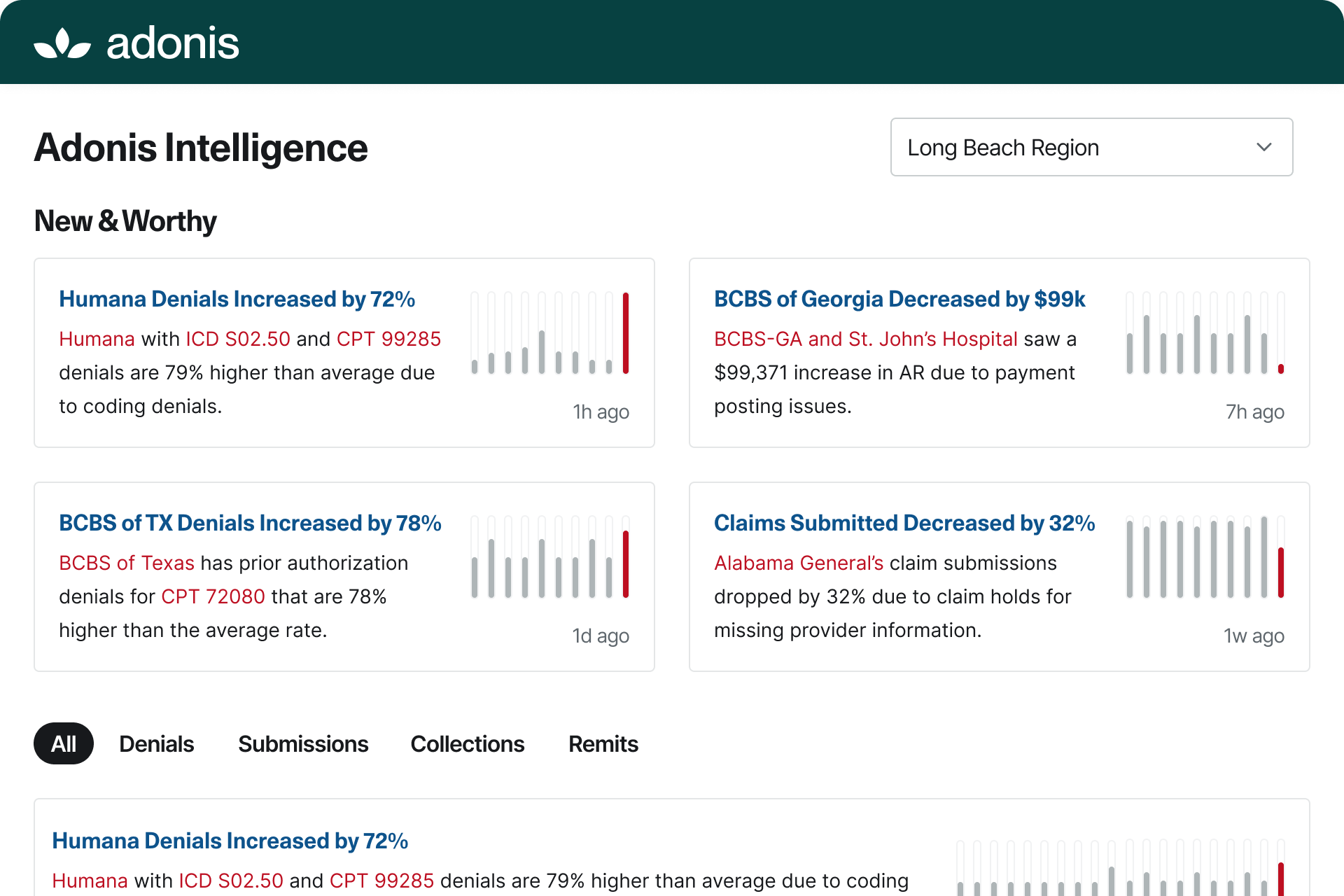Click the '1h ago' timestamp
Image resolution: width=1344 pixels, height=896 pixels.
point(601,412)
